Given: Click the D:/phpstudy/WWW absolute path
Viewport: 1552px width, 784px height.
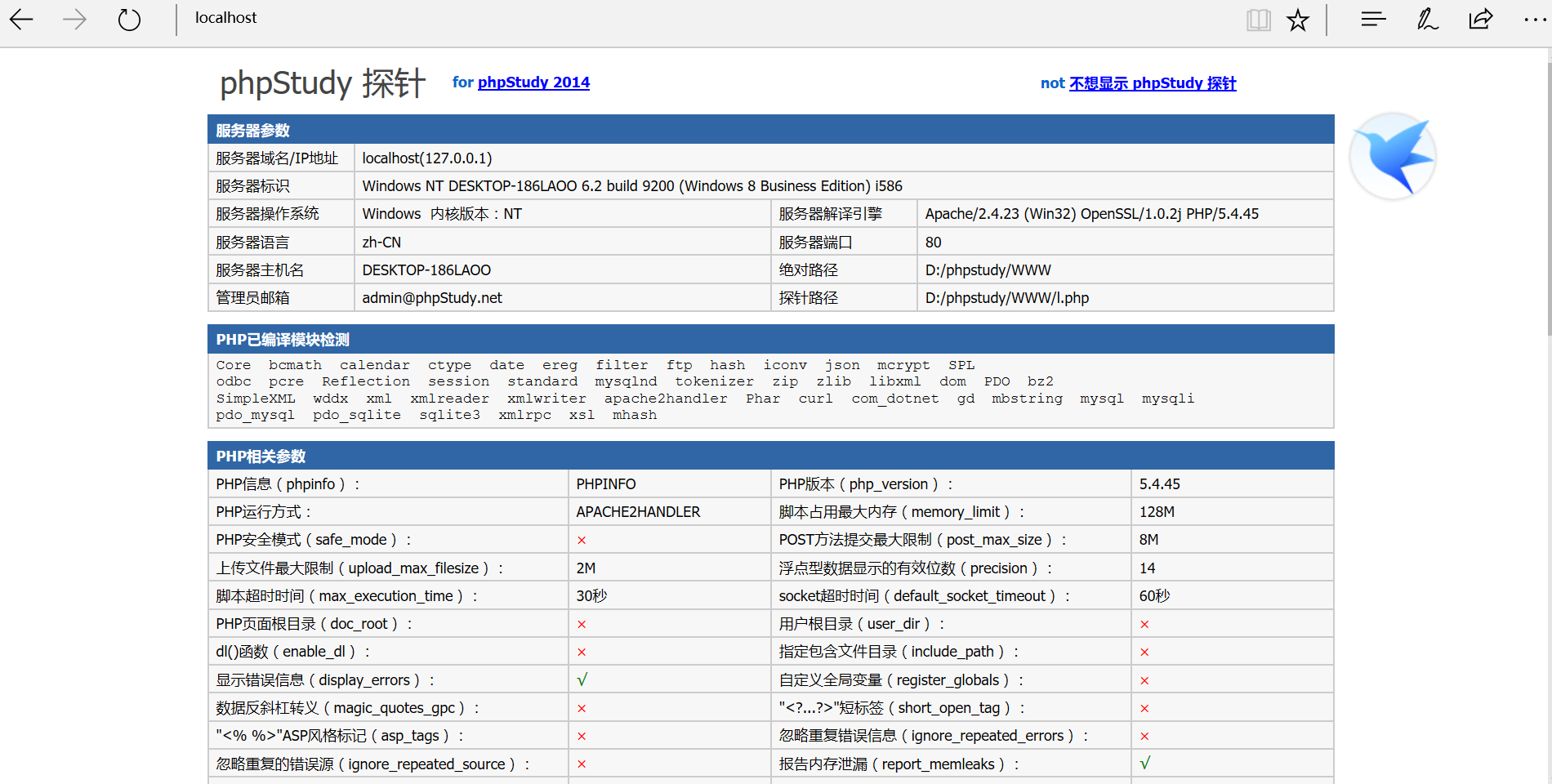Looking at the screenshot, I should pos(988,270).
